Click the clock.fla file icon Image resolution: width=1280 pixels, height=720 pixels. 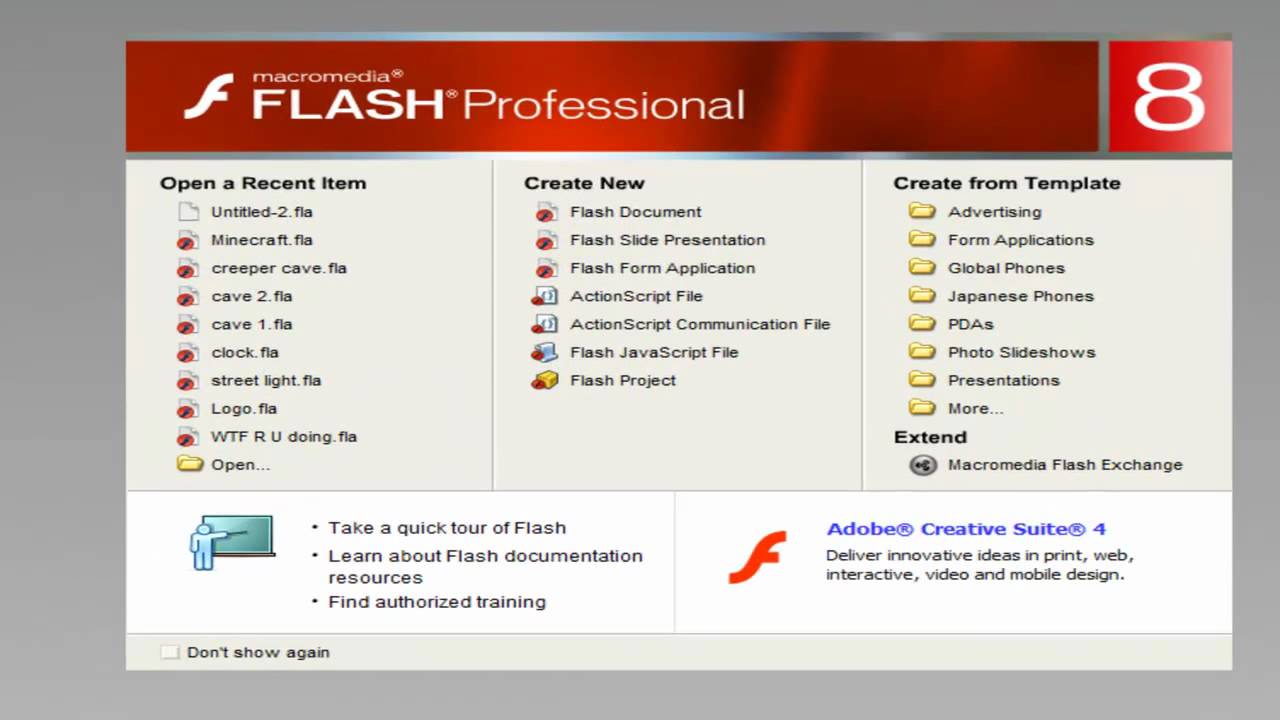pyautogui.click(x=189, y=352)
